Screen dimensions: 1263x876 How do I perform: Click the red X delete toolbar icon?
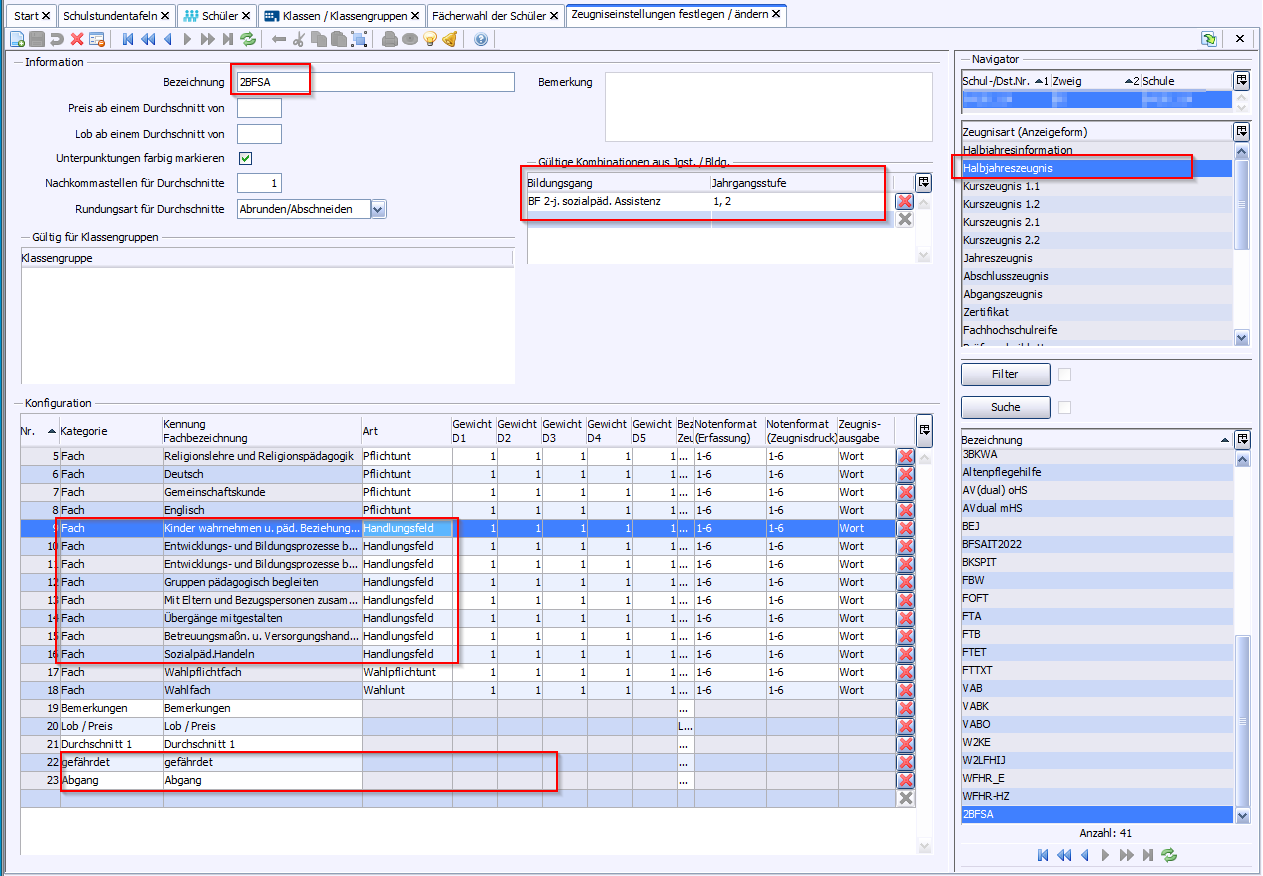coord(77,39)
